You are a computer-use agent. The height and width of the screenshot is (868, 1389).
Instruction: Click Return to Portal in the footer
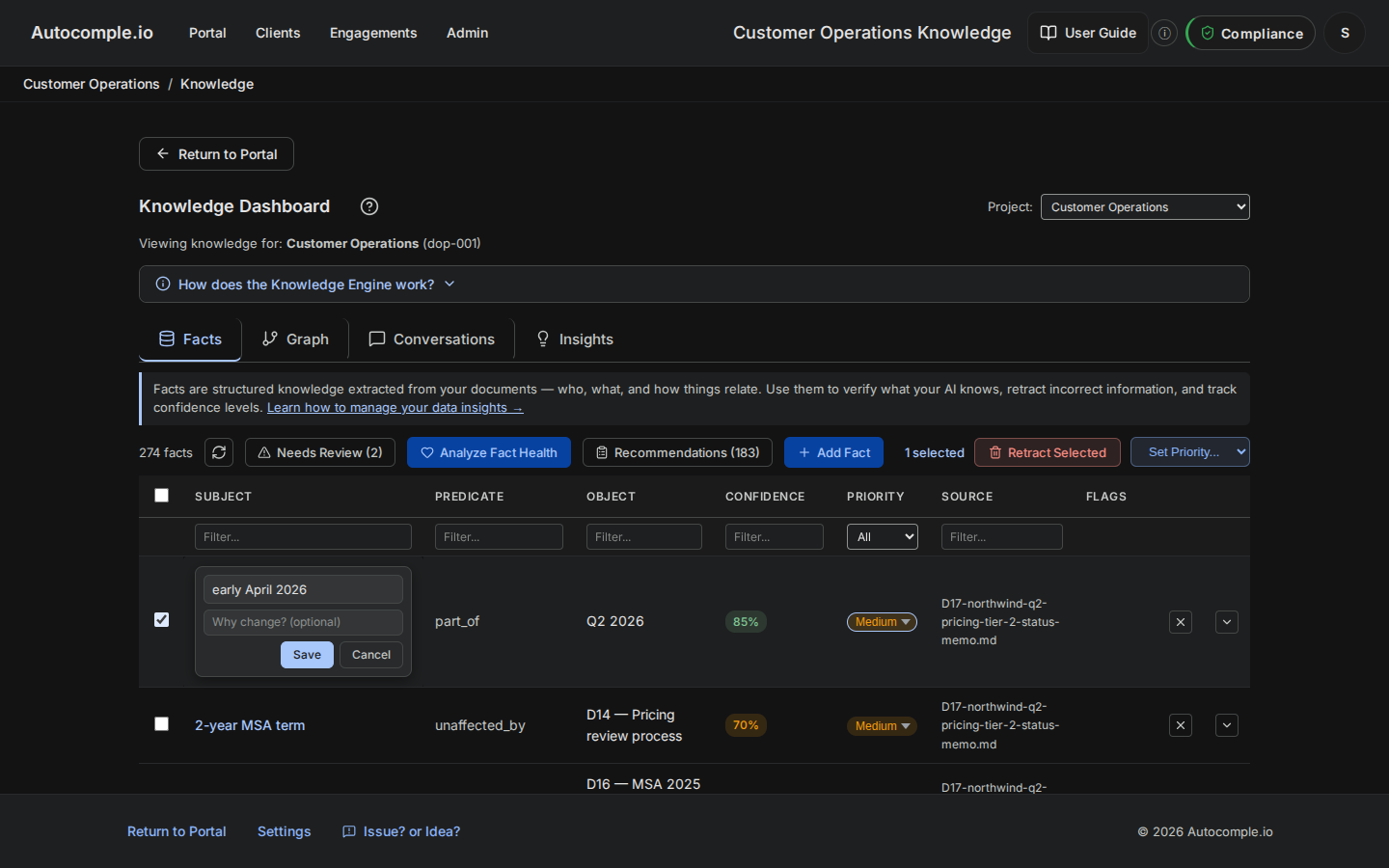(177, 831)
